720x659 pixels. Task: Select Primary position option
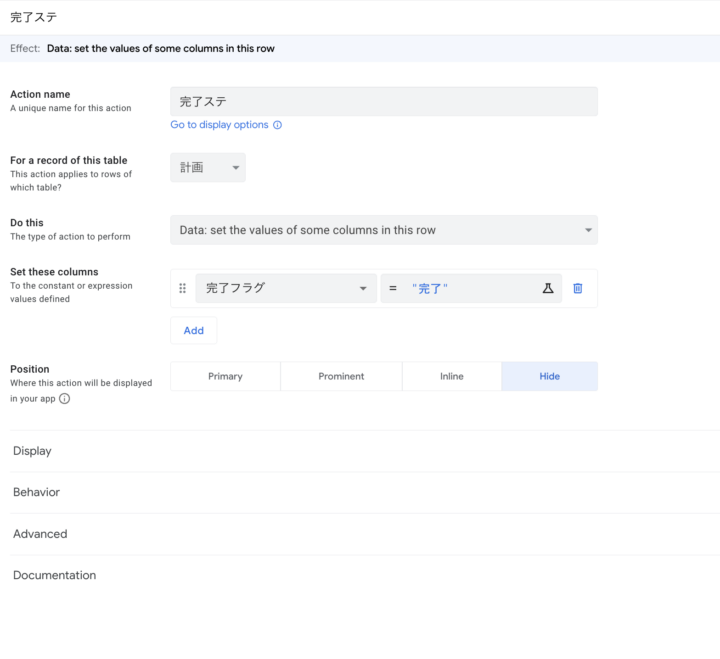tap(225, 376)
